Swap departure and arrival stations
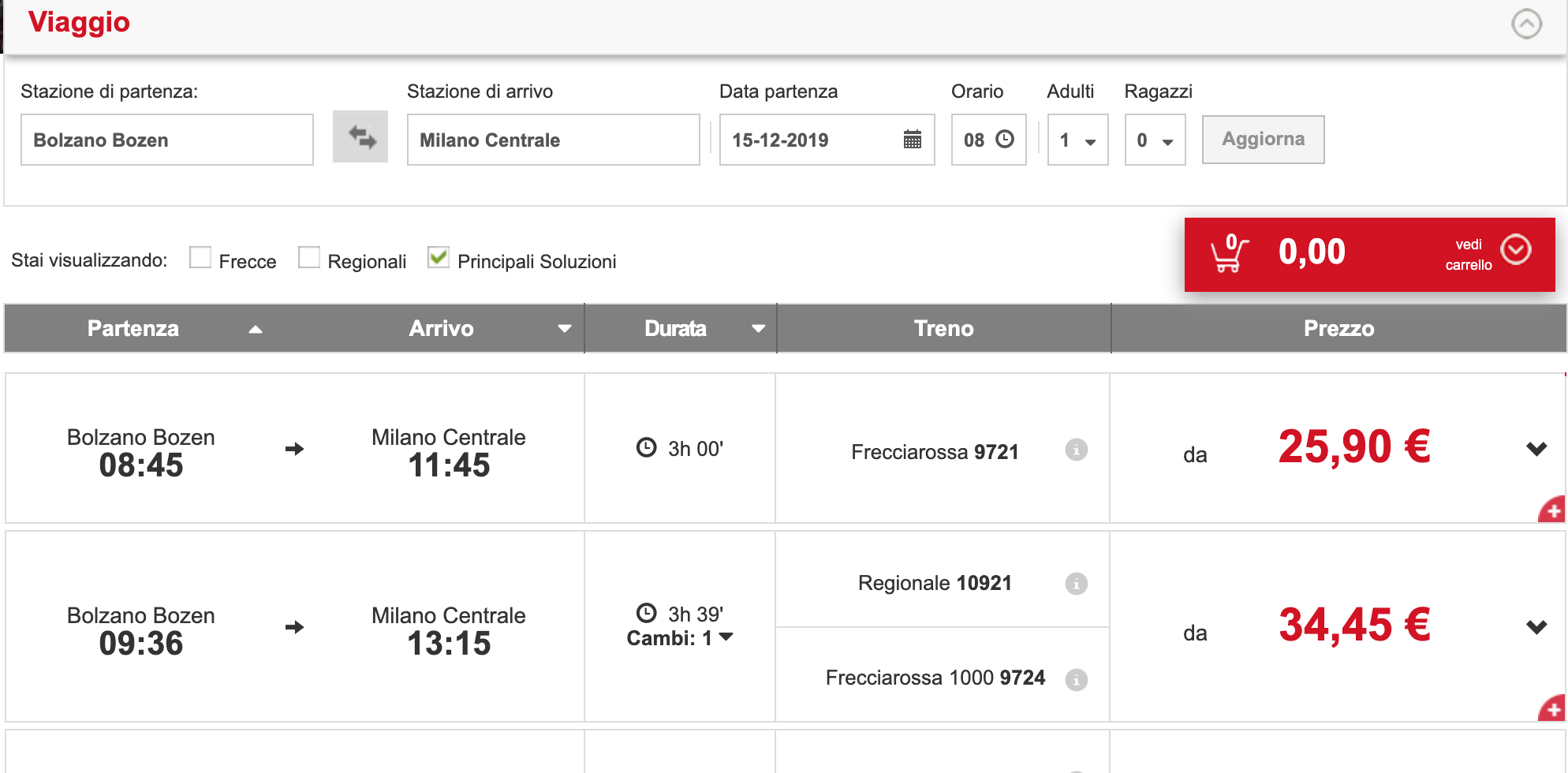 coord(360,136)
